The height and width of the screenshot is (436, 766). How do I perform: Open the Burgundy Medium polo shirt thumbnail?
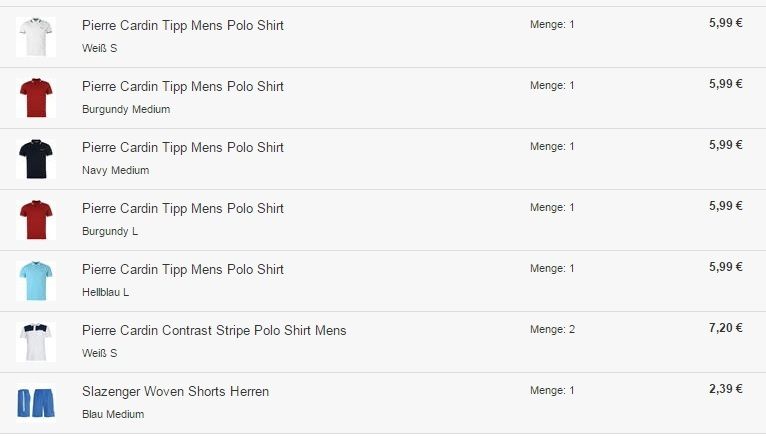35,98
